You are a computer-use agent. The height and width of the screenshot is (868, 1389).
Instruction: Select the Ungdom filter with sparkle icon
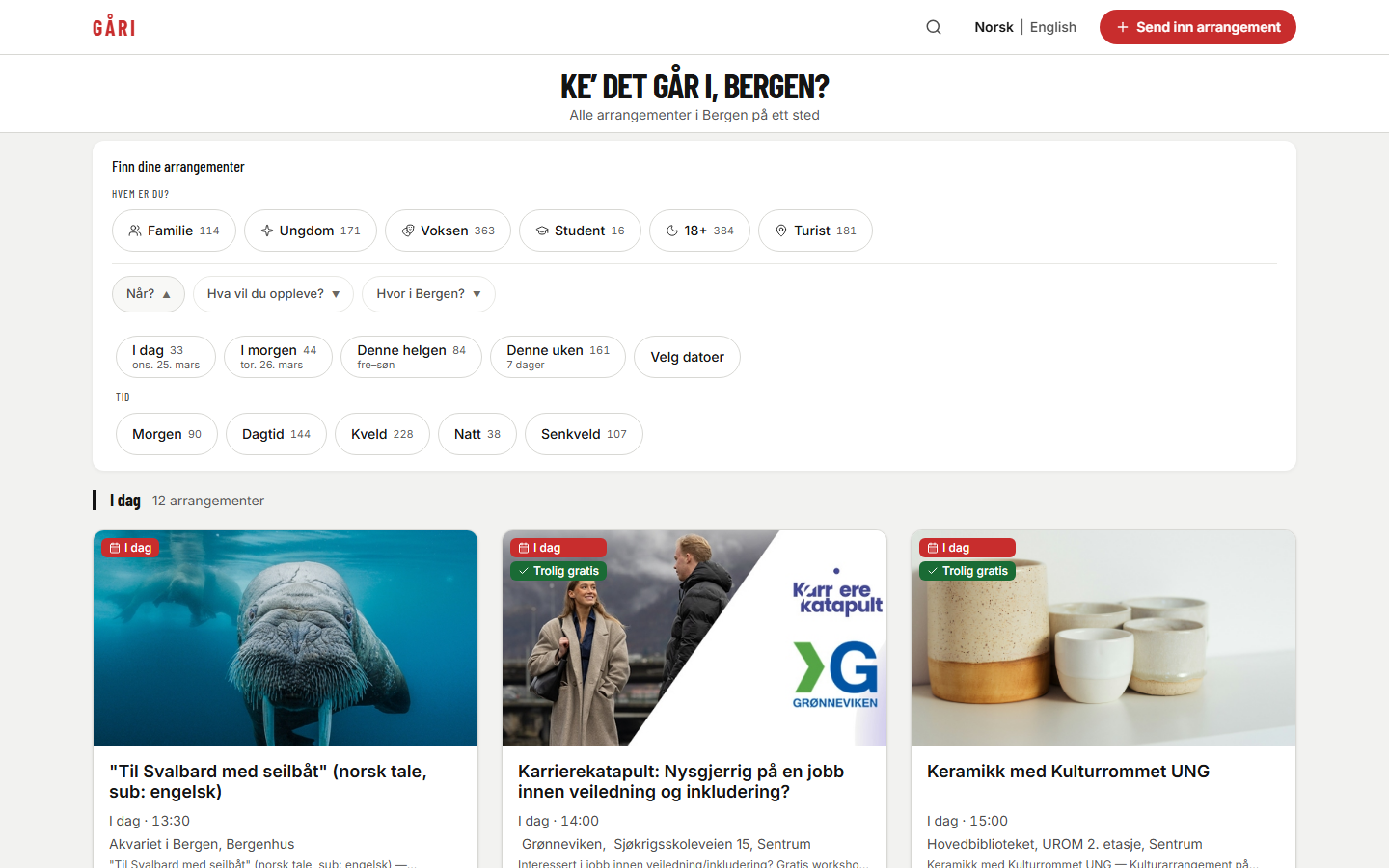pos(310,231)
